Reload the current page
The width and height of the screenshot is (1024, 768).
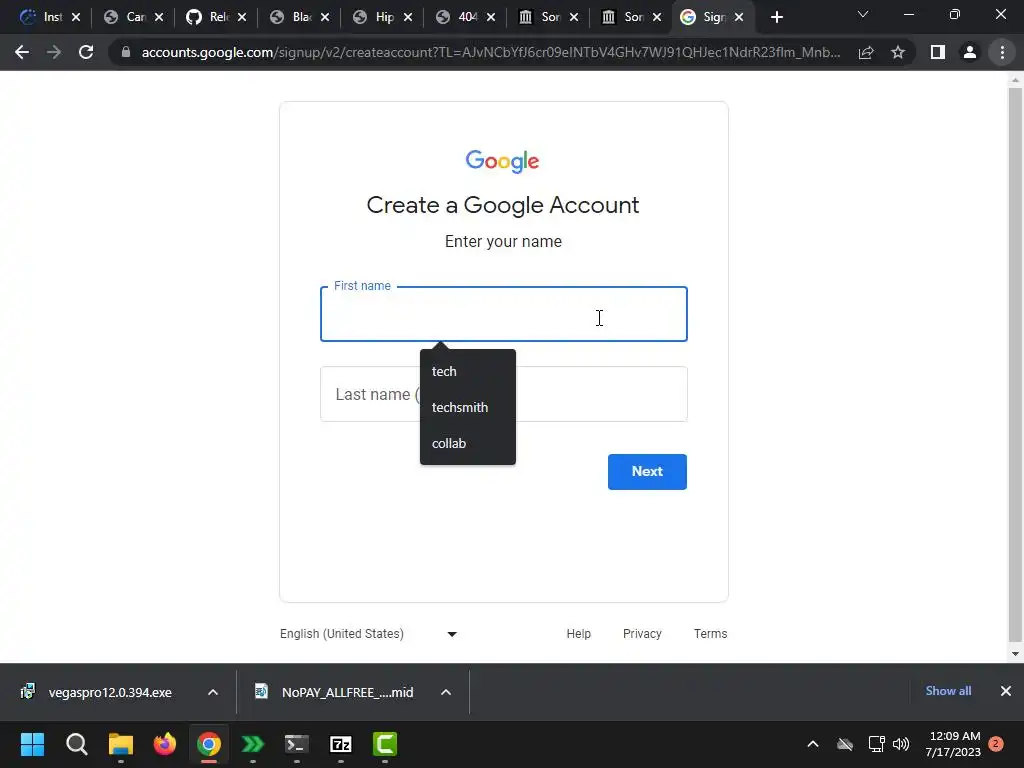click(x=86, y=52)
